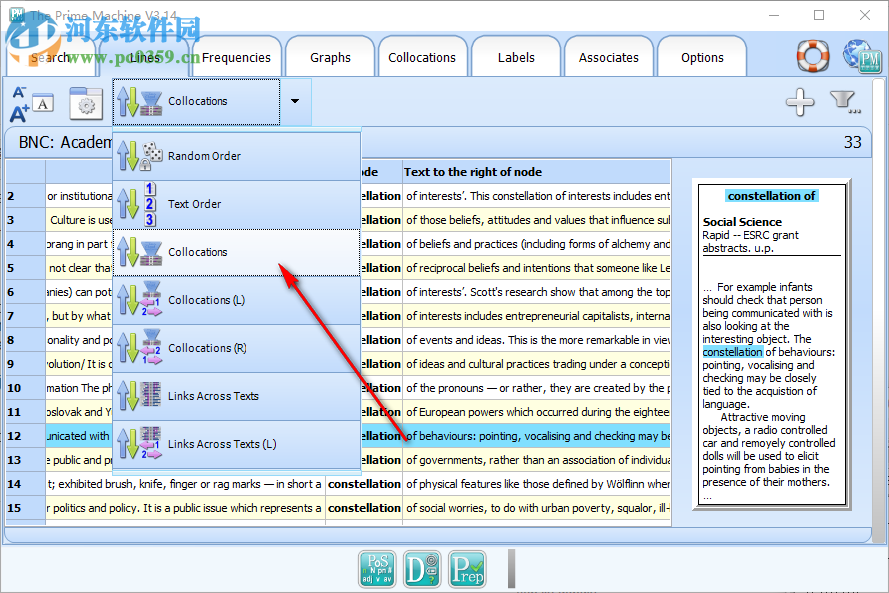Maximize the Prime Machine window
This screenshot has width=889, height=593.
coord(819,15)
